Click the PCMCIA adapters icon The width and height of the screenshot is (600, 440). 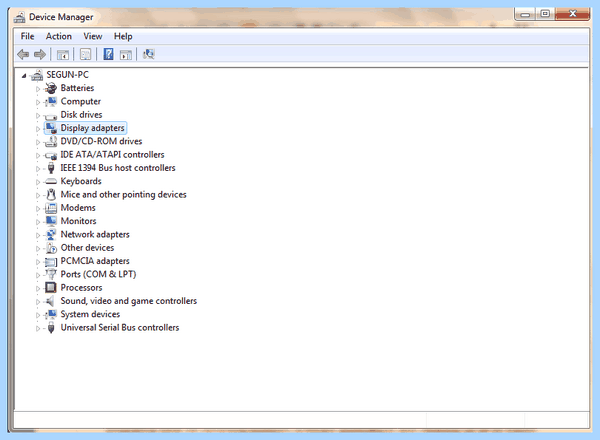click(51, 262)
